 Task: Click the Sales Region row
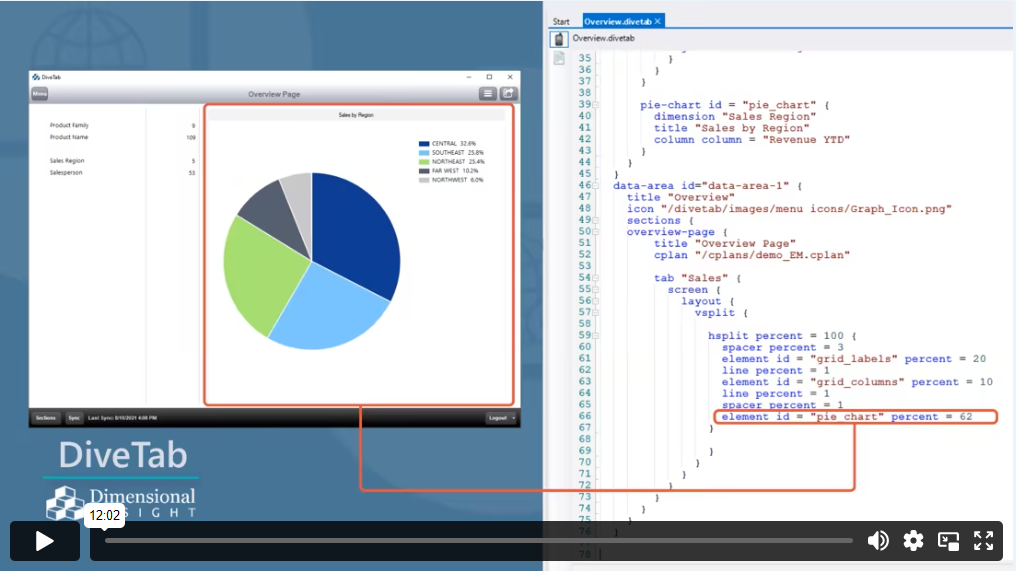[x=122, y=161]
